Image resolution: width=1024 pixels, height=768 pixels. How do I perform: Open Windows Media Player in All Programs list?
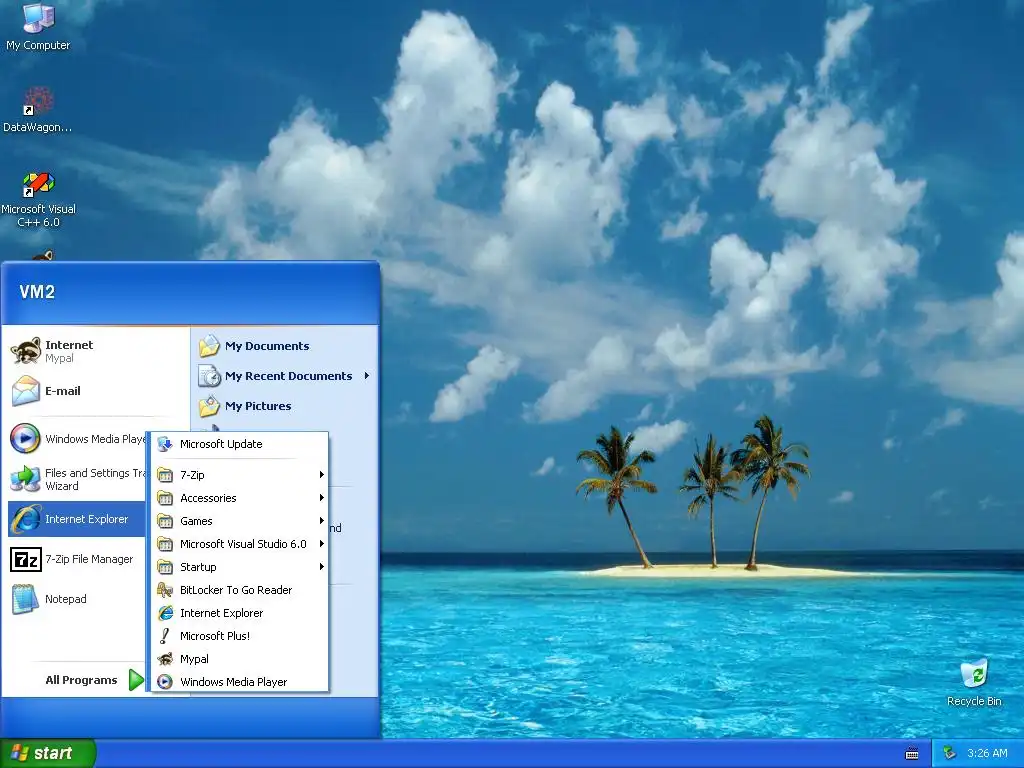coord(240,682)
